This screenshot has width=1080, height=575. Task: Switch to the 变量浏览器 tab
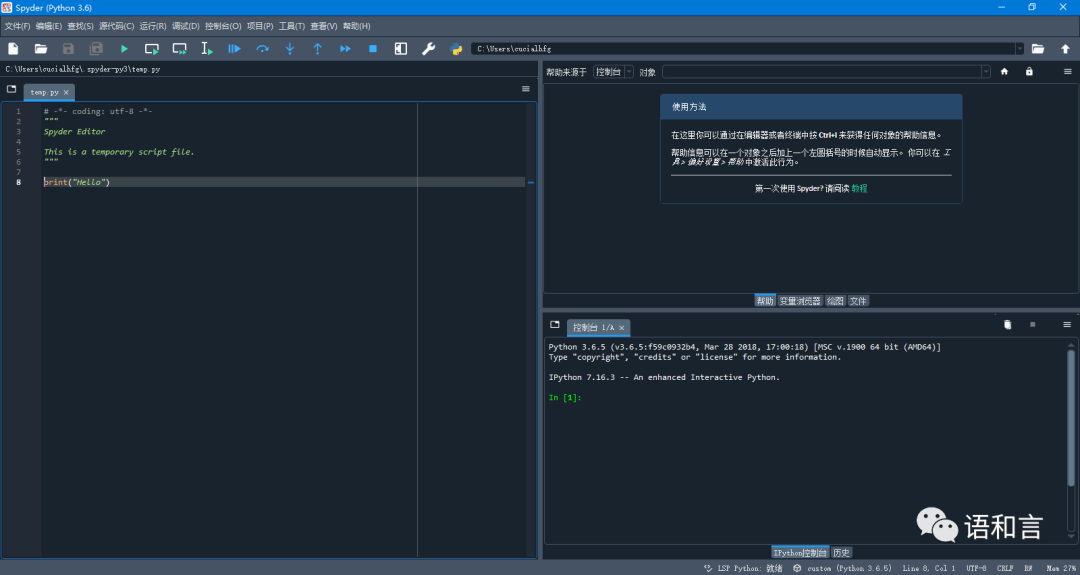(x=800, y=301)
